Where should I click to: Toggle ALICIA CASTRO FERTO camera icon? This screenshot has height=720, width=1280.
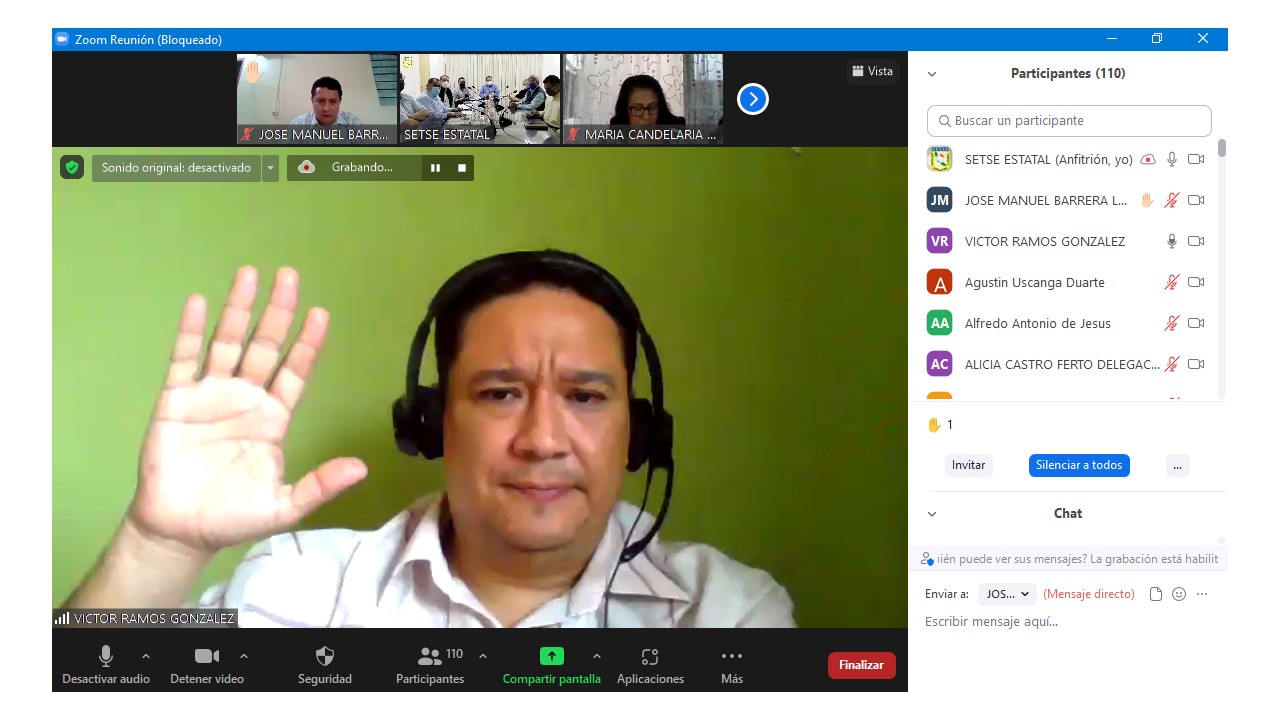coord(1196,364)
